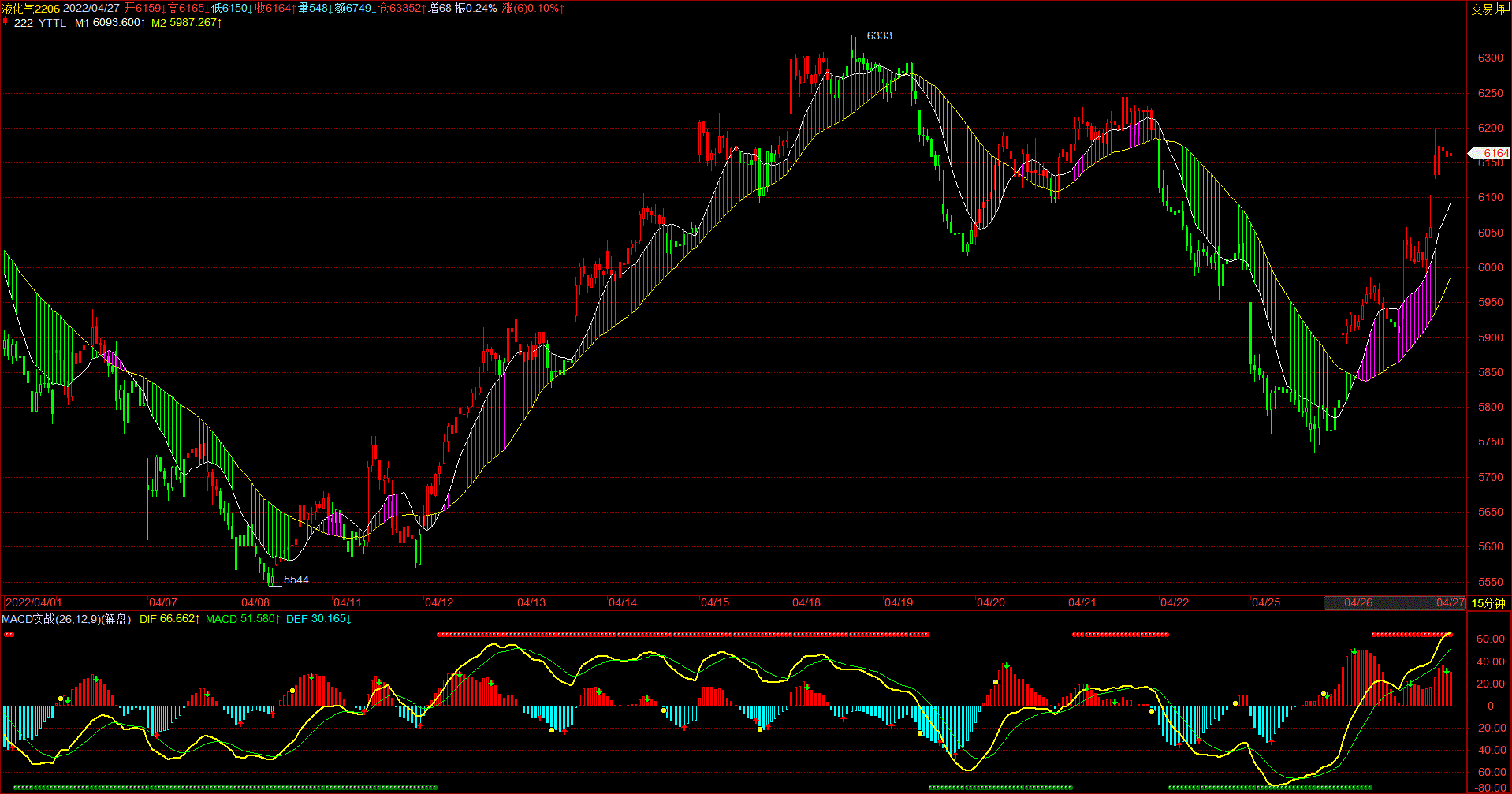This screenshot has width=1512, height=794.
Task: Click the highlighted 04/26 date marker
Action: [x=1357, y=602]
